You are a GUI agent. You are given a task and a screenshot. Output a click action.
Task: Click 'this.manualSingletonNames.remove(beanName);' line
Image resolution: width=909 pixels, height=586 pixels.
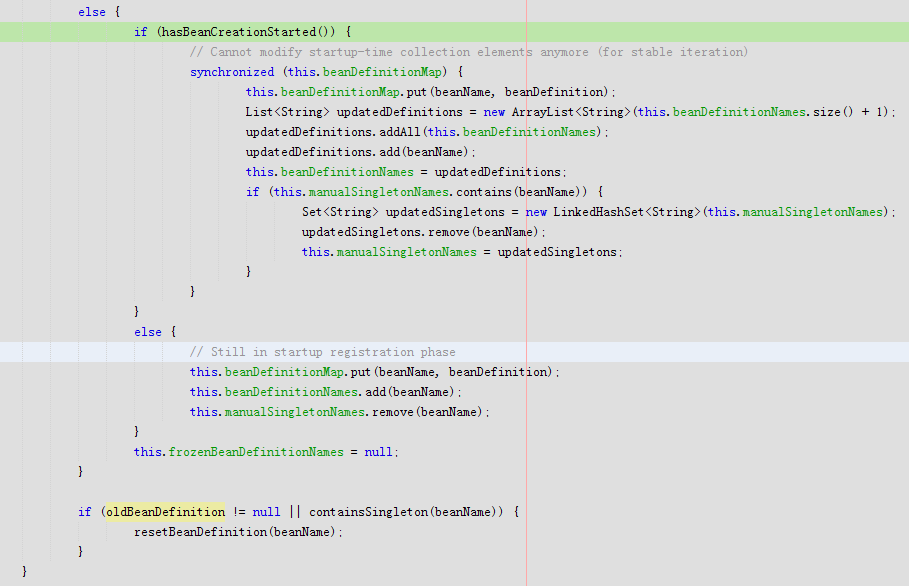340,412
